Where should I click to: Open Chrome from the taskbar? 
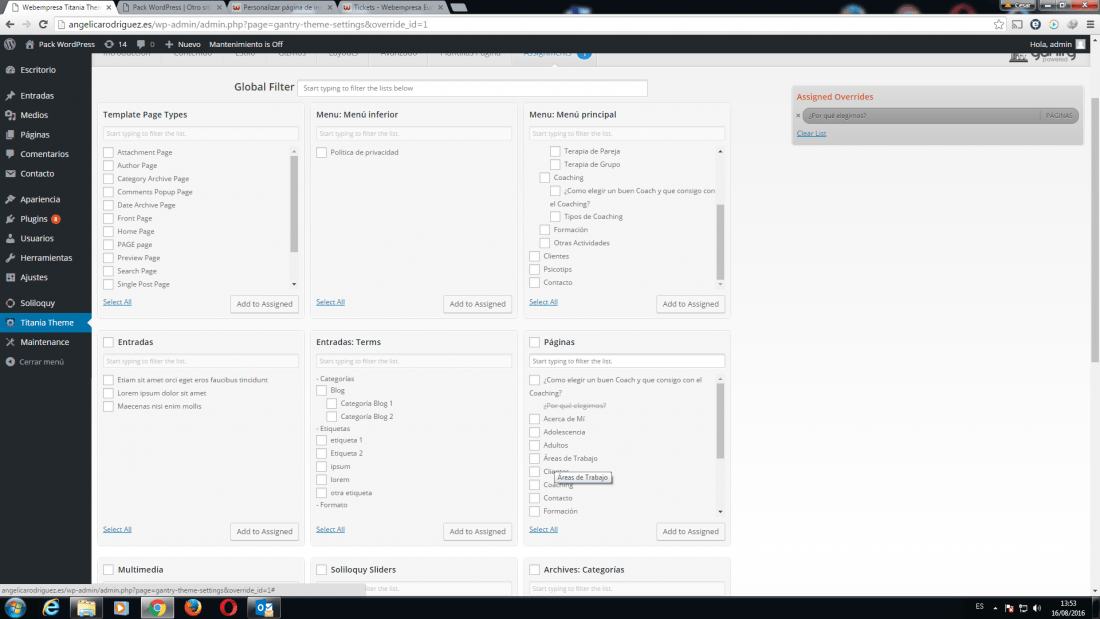pos(156,608)
